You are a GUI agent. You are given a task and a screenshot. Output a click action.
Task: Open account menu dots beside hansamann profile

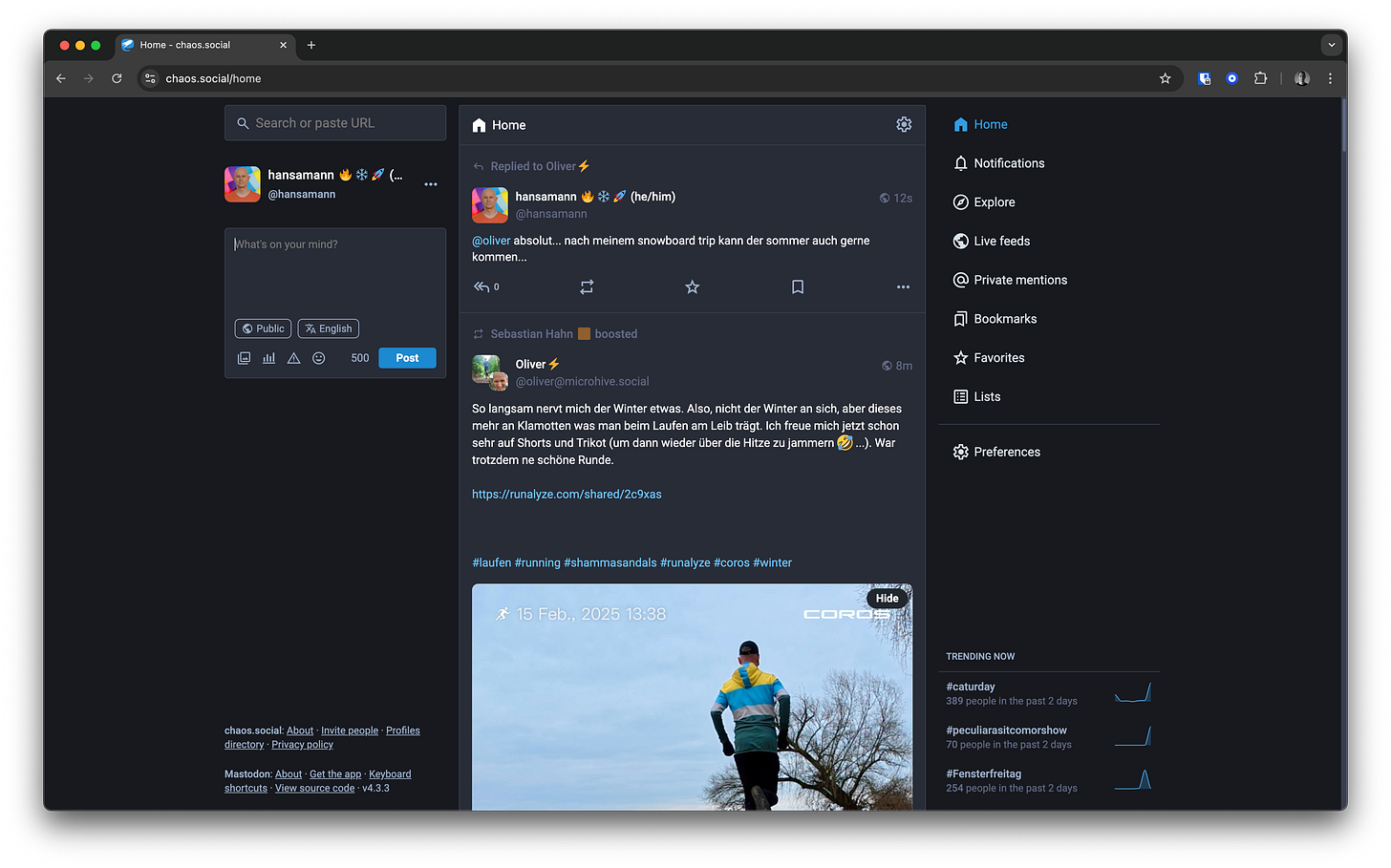(x=431, y=184)
